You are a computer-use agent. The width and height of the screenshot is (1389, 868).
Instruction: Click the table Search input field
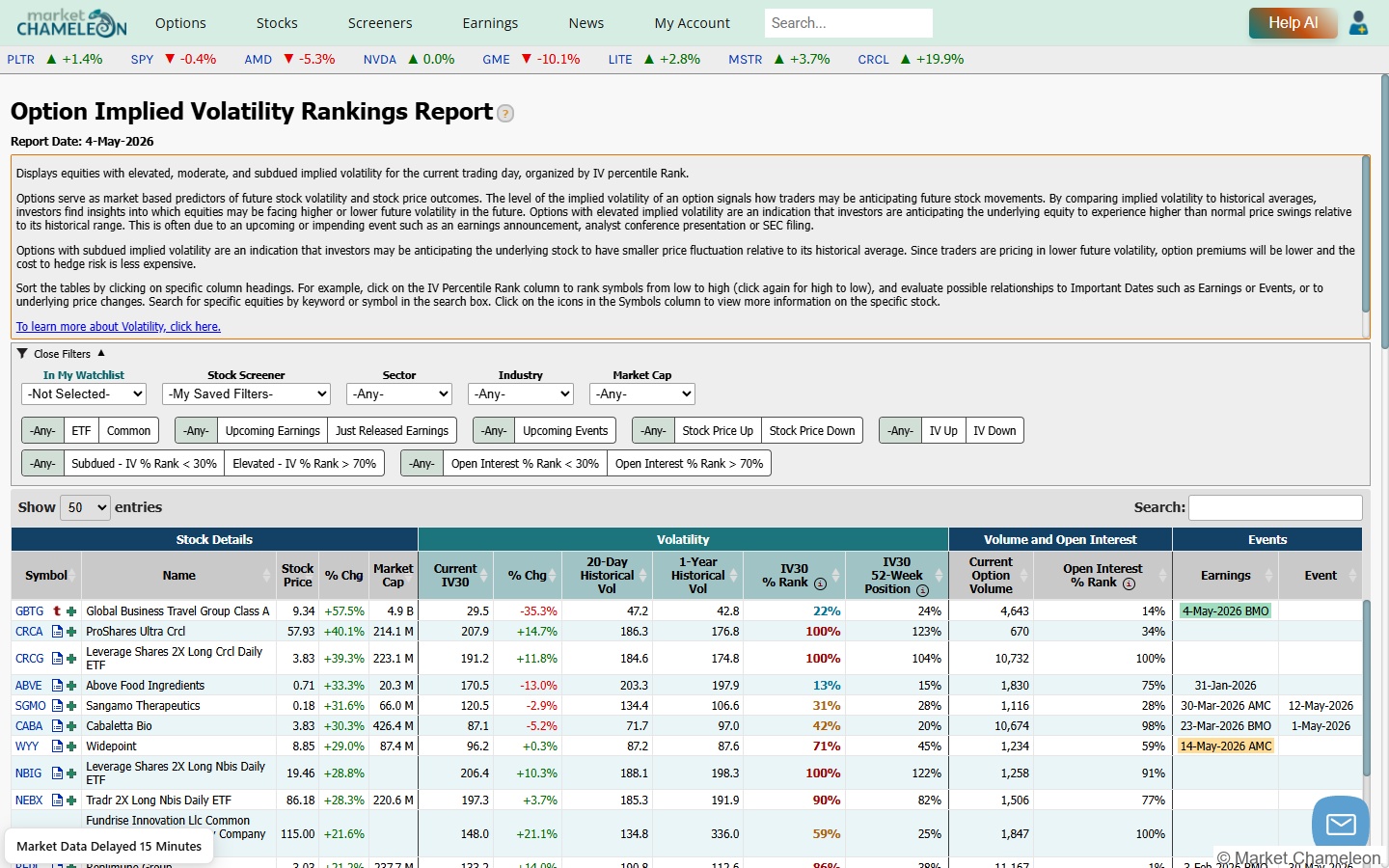tap(1275, 507)
